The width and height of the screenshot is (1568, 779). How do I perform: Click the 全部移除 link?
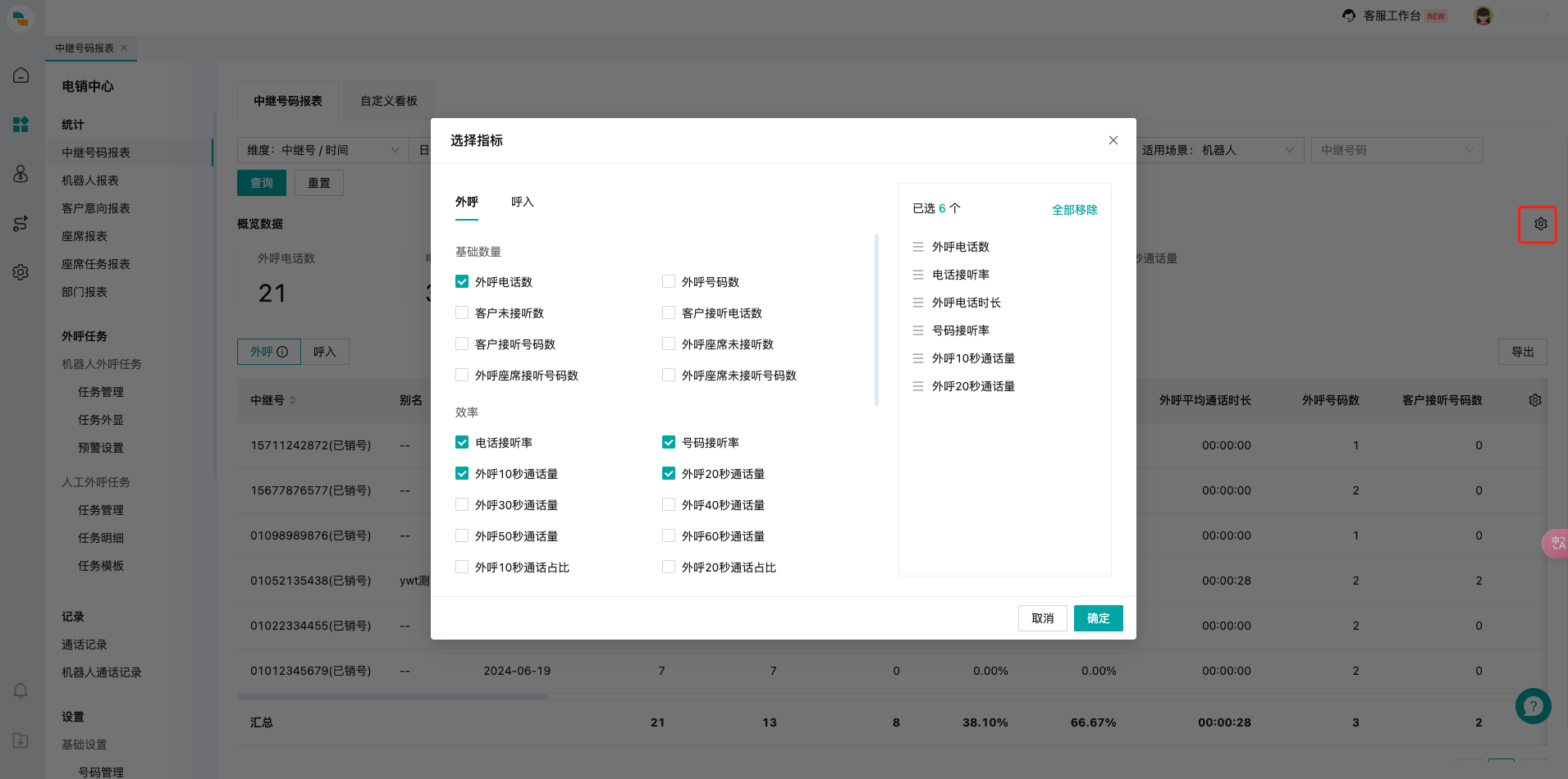pos(1075,210)
